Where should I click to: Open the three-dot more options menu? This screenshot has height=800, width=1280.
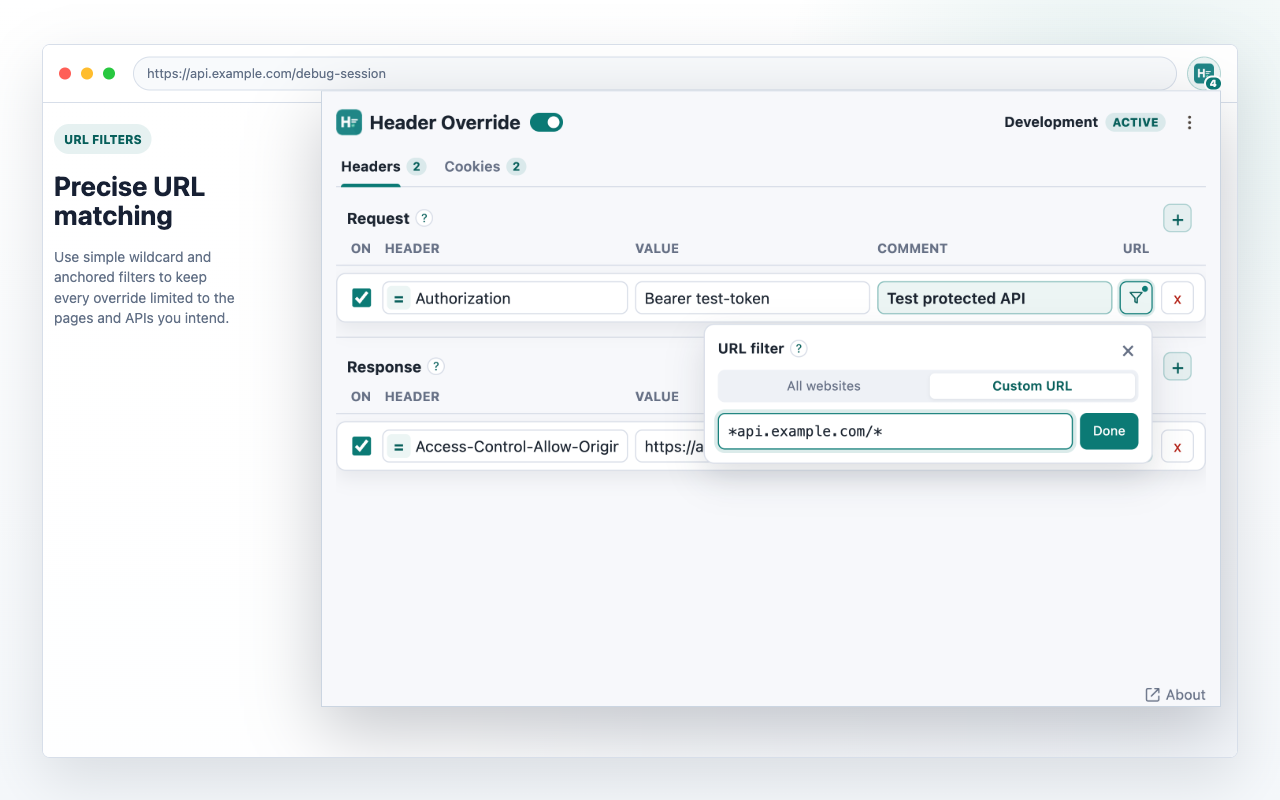(x=1189, y=122)
